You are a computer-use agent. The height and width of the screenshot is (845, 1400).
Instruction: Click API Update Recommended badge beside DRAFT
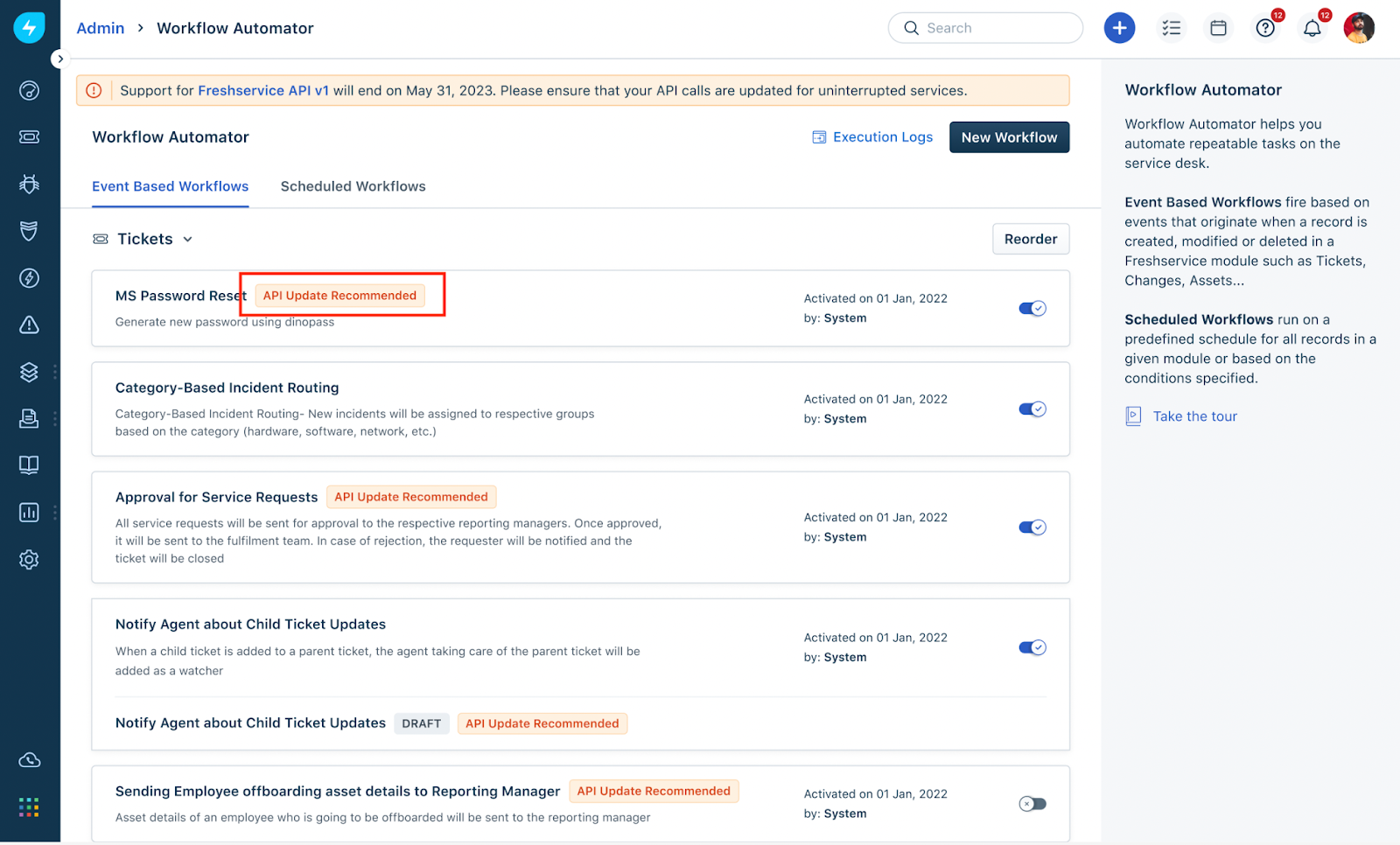[x=542, y=723]
